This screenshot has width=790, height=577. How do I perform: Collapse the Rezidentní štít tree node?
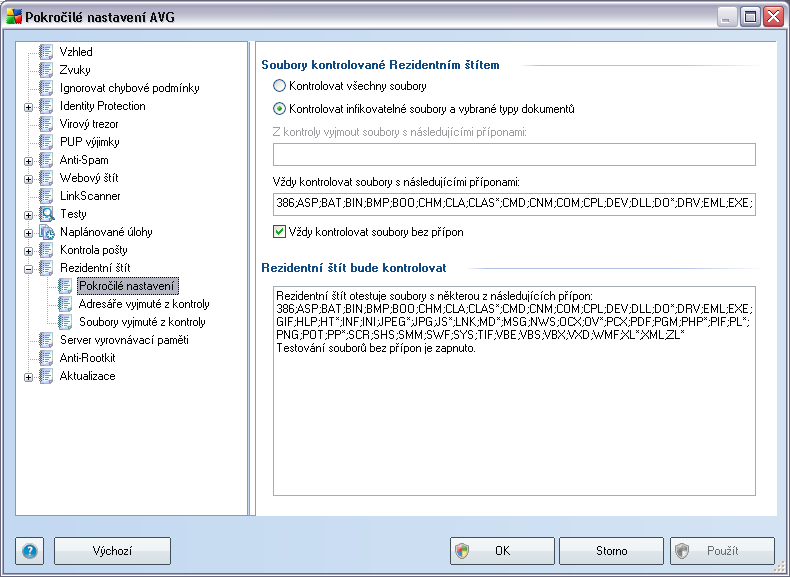point(28,269)
